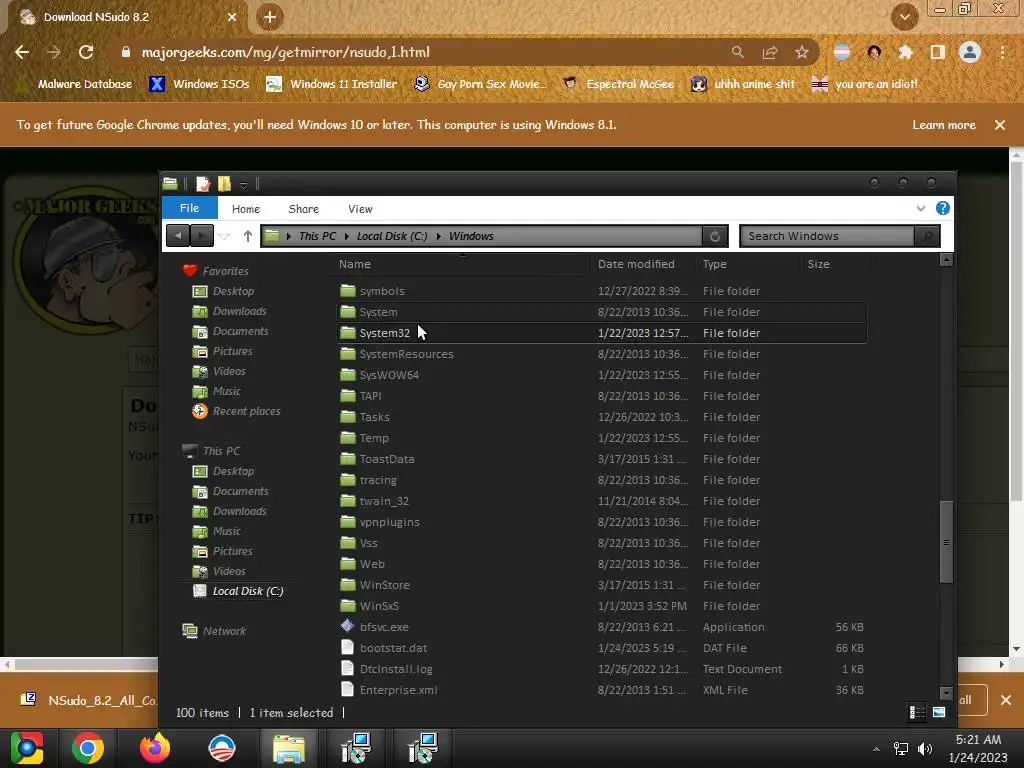Switch to large thumbnails view icon

point(939,712)
